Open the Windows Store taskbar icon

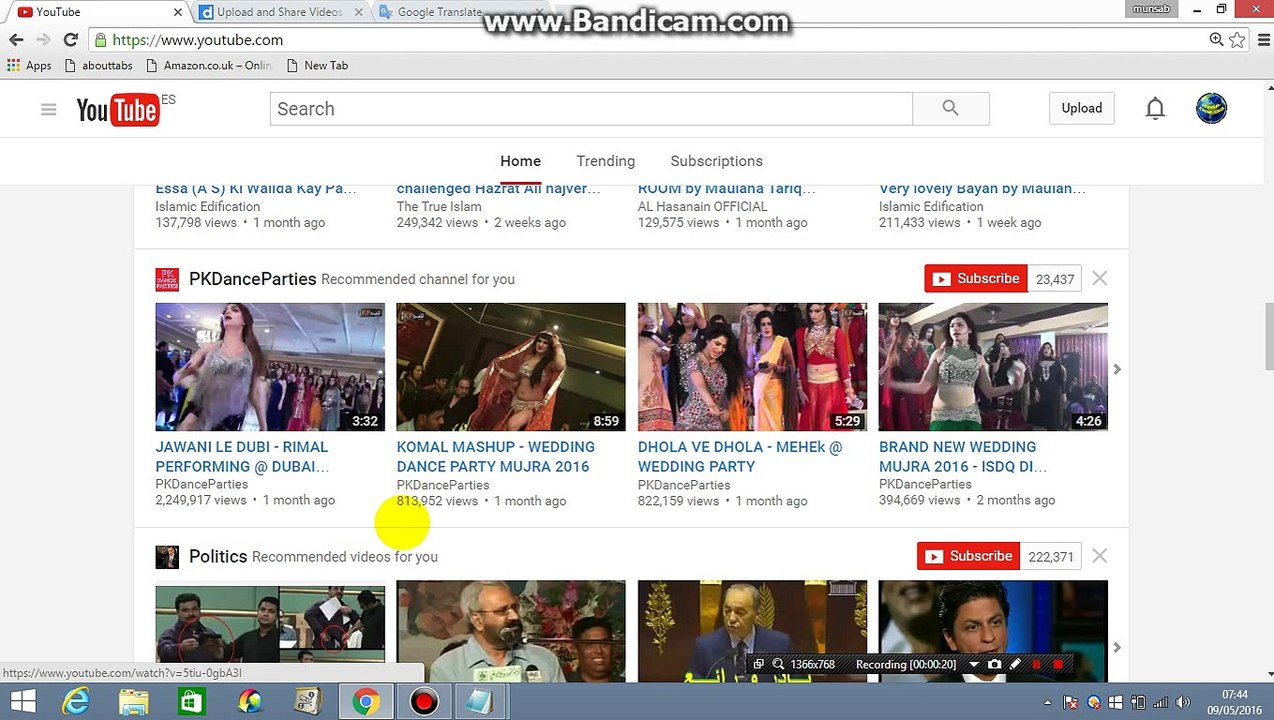click(192, 702)
